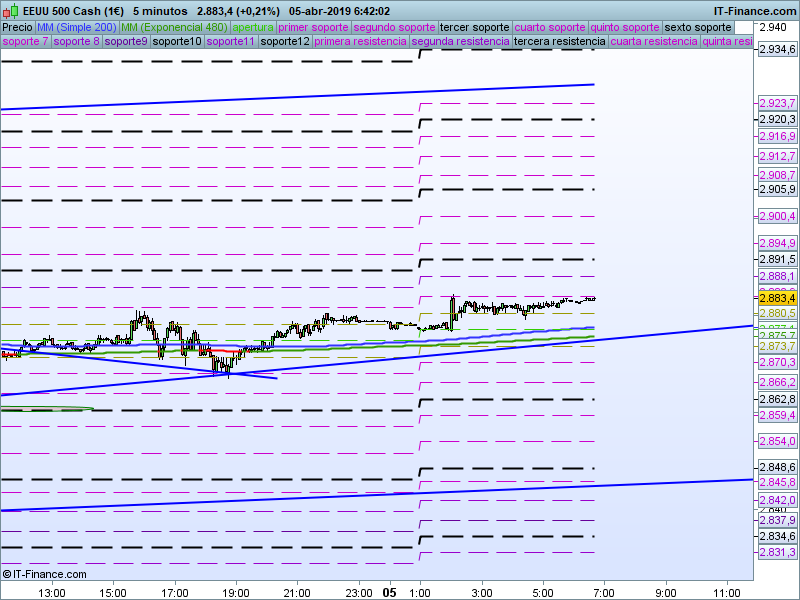Select the primer soporte label
The height and width of the screenshot is (600, 800).
pos(313,28)
